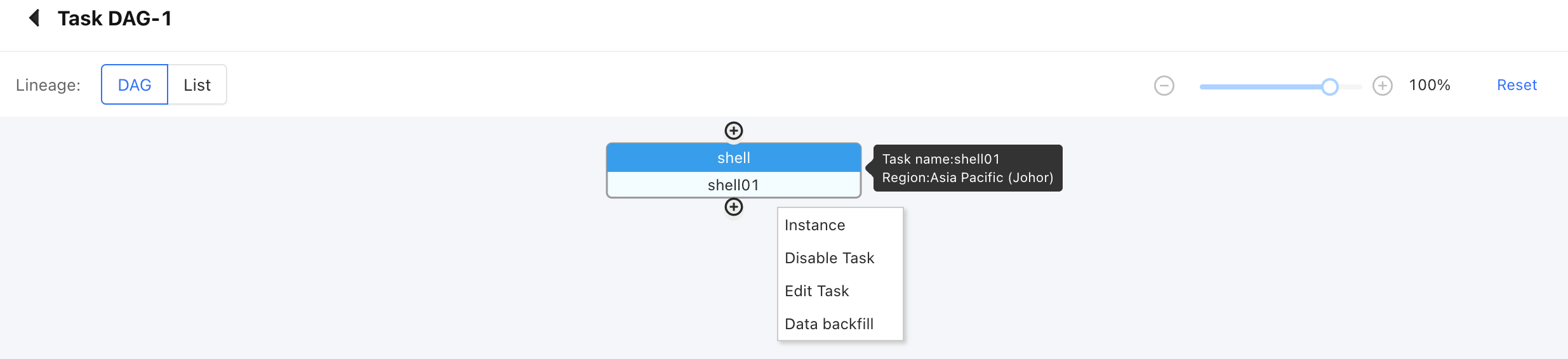
Task: Zoom in with the plus circle icon
Action: (1382, 86)
